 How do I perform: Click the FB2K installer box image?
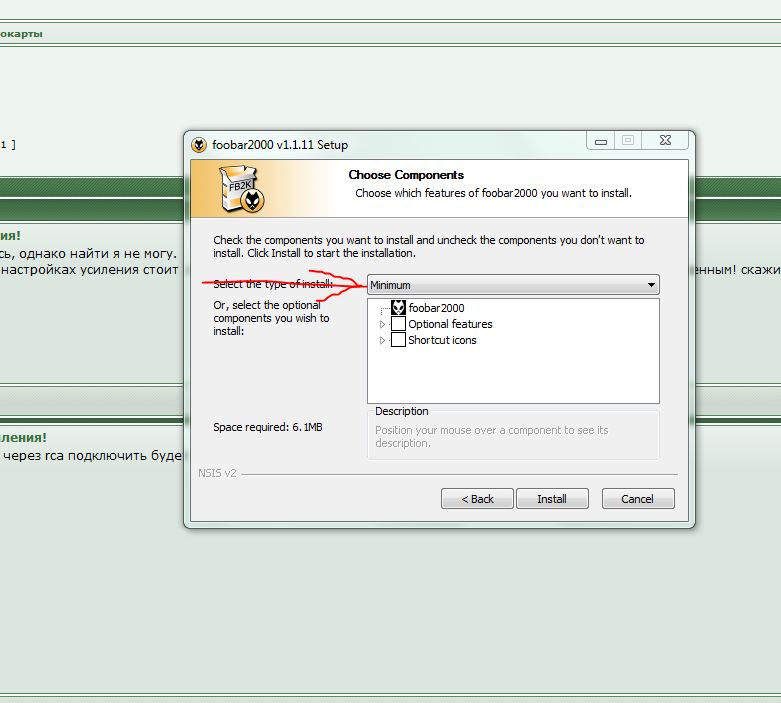242,189
